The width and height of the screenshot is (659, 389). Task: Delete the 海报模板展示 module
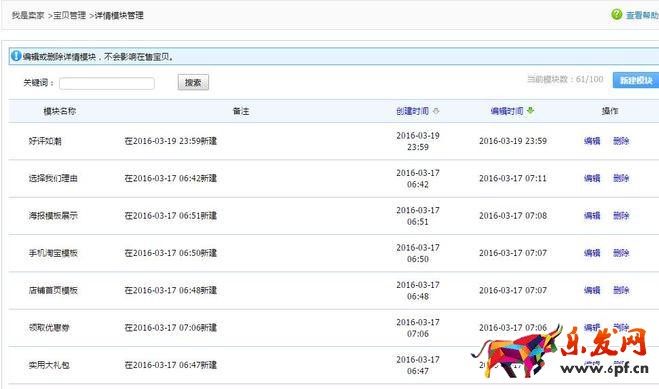(x=621, y=216)
